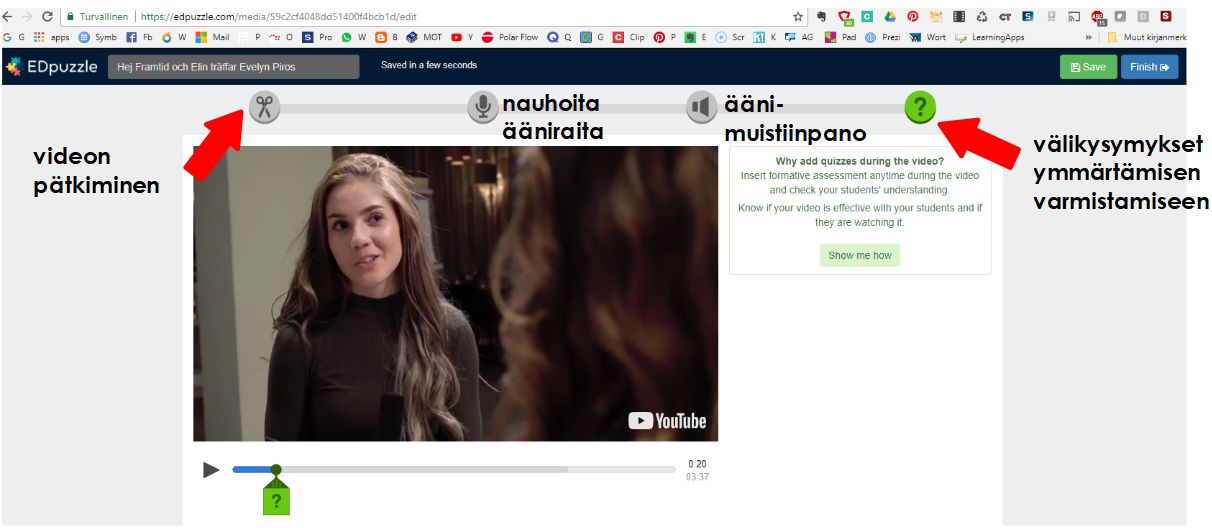This screenshot has width=1212, height=528.
Task: Edit the video title input field
Action: click(233, 67)
